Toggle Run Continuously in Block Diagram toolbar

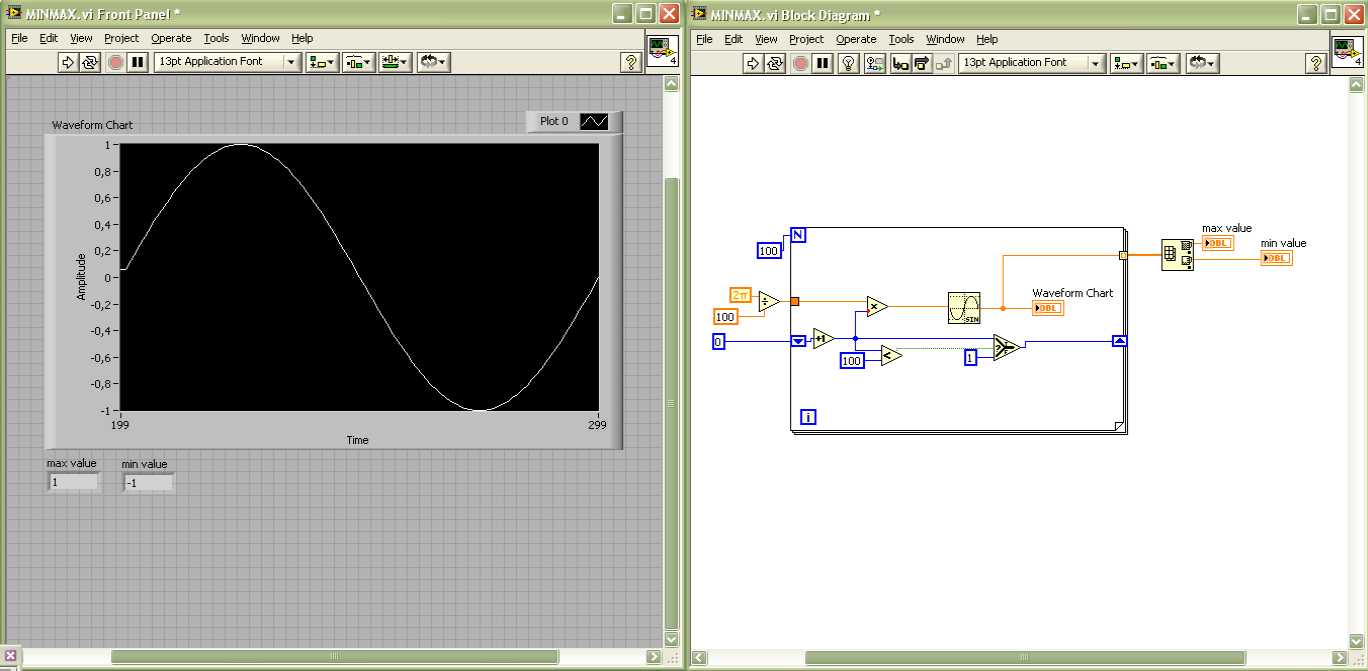(x=775, y=63)
